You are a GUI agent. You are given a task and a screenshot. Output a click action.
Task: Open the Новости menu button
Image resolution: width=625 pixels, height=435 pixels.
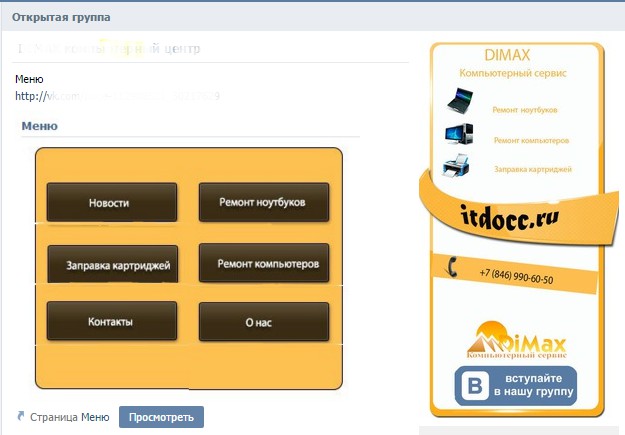(112, 202)
